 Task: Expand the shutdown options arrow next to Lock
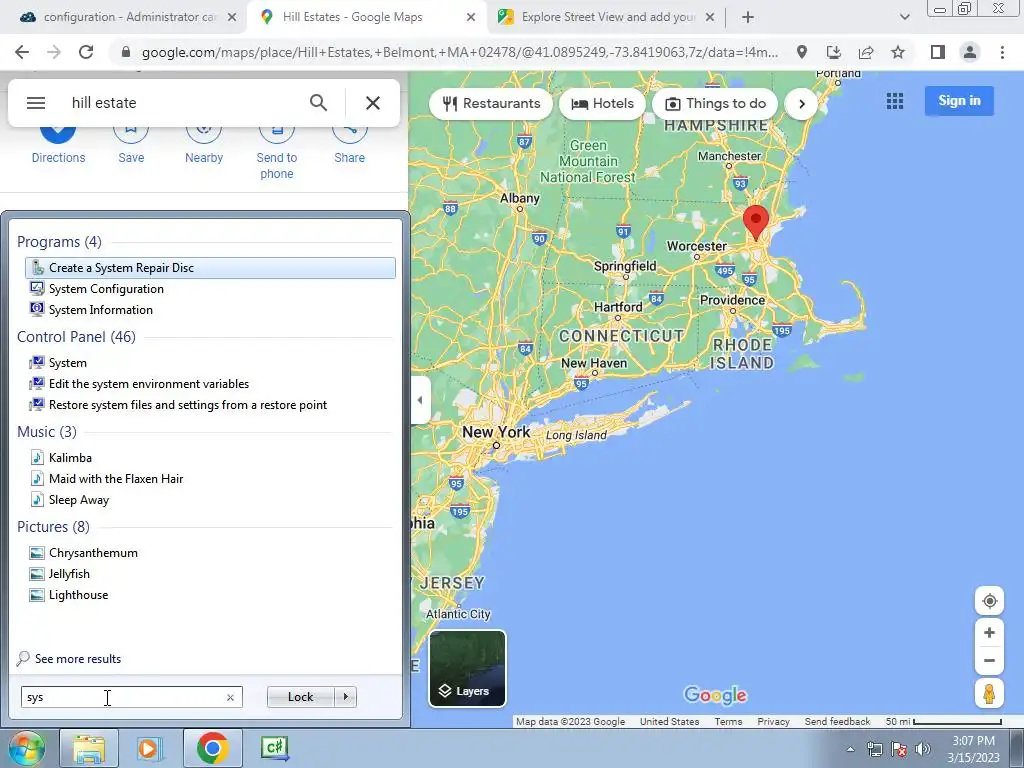[x=345, y=697]
